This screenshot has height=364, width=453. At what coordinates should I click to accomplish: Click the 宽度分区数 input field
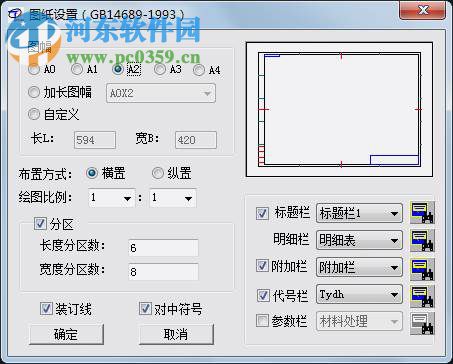point(163,271)
